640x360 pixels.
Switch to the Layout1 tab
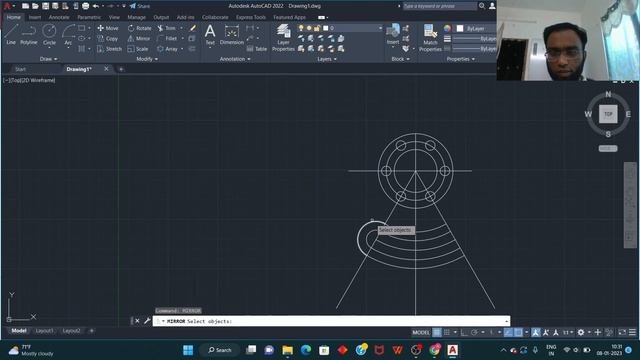(x=44, y=331)
